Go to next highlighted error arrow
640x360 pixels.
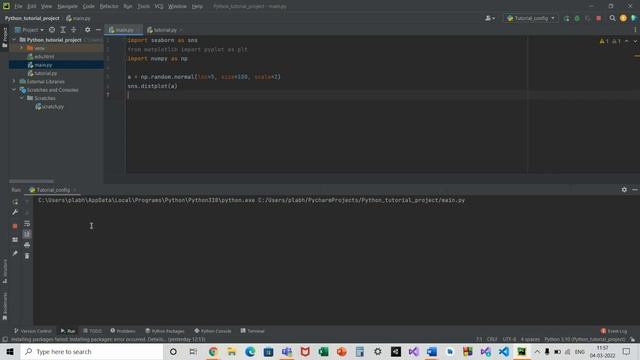click(x=635, y=41)
